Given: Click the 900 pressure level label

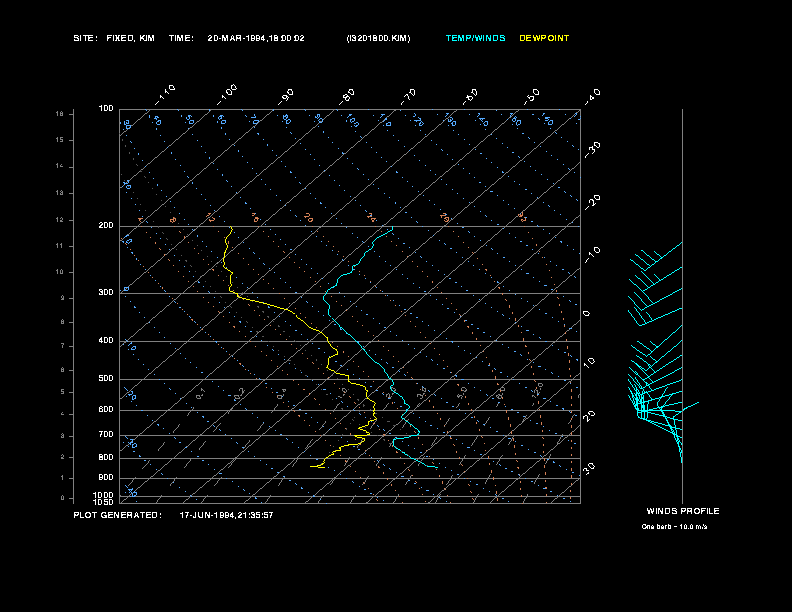Looking at the screenshot, I should [x=106, y=478].
